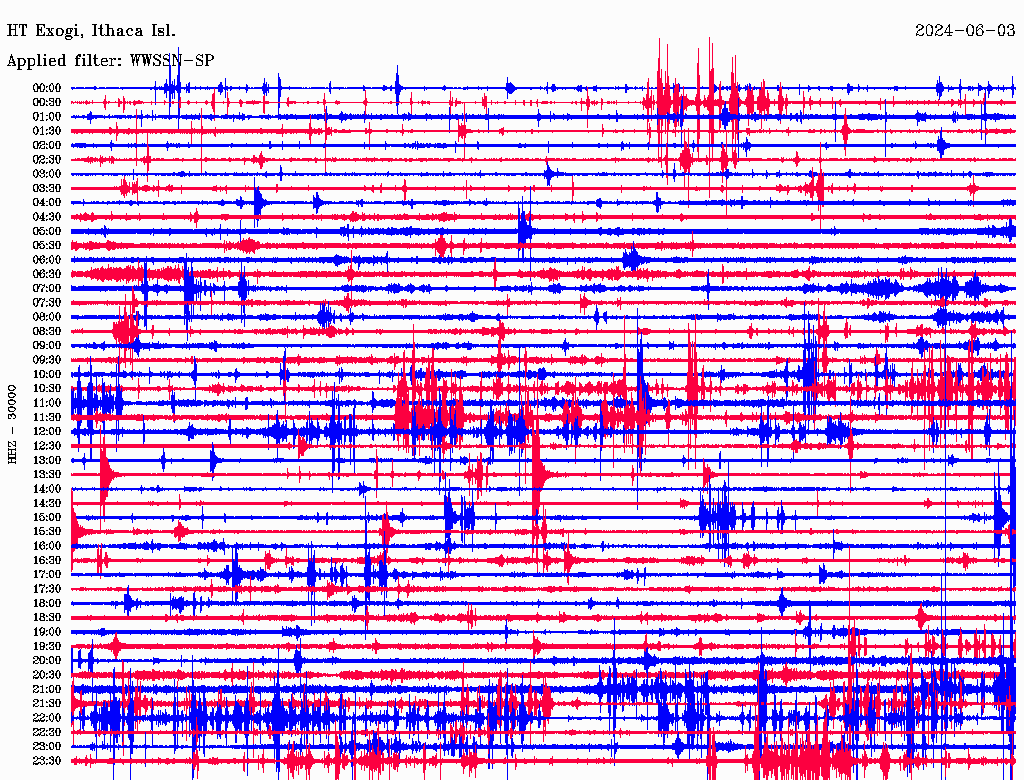Click the 12:00 time label
This screenshot has width=1024, height=780.
47,431
